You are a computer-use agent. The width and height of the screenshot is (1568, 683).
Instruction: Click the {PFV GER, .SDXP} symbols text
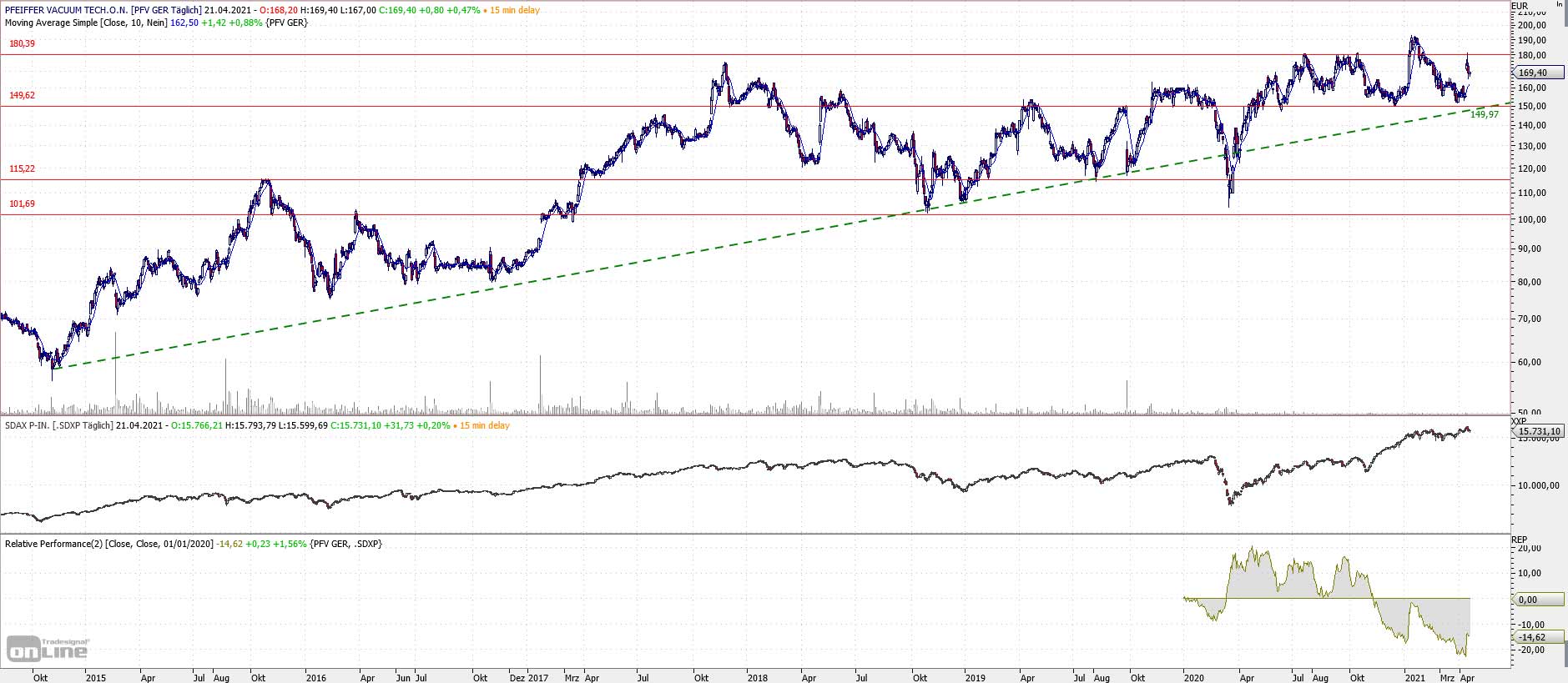click(345, 544)
